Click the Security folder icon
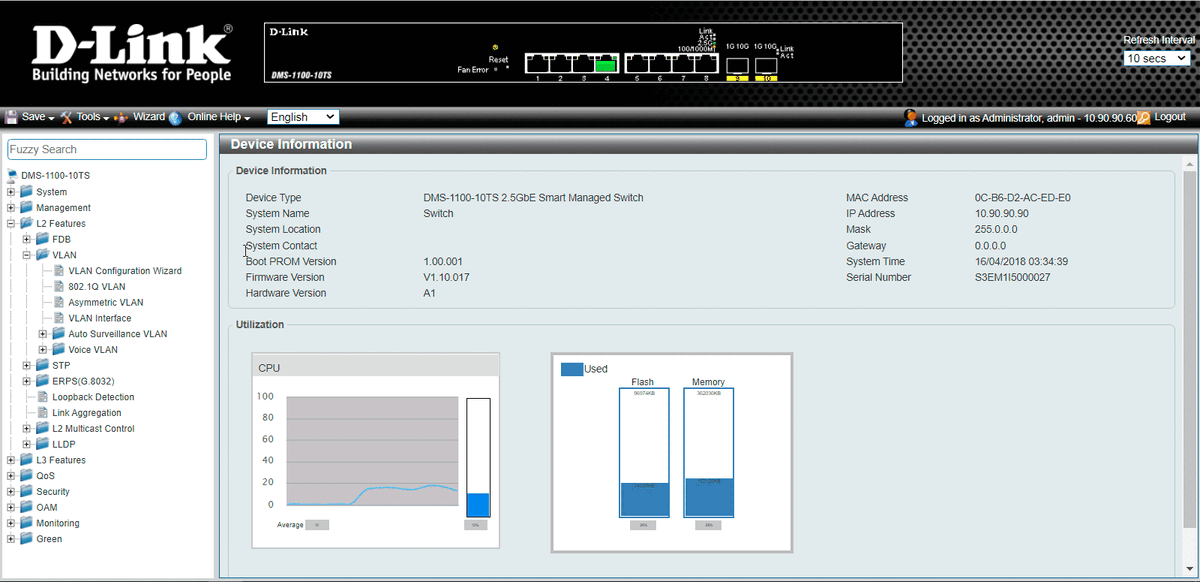The width and height of the screenshot is (1200, 582). [26, 491]
